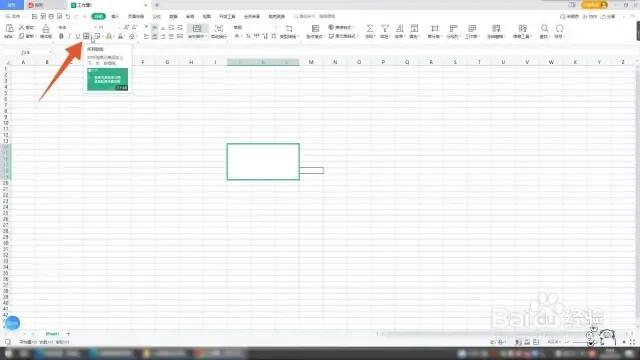The width and height of the screenshot is (640, 360).
Task: Click the orange account login button
Action: [594, 5]
